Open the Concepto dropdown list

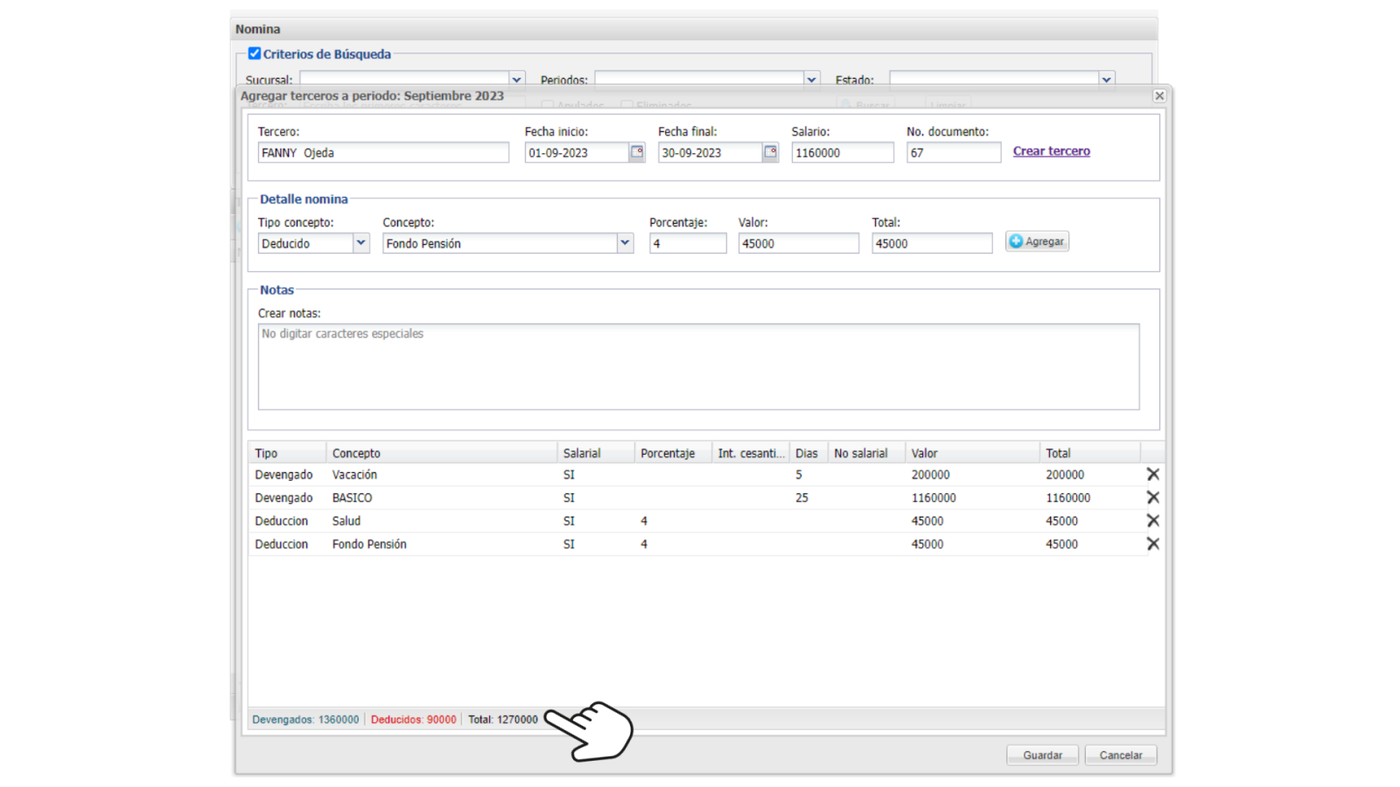(x=625, y=243)
